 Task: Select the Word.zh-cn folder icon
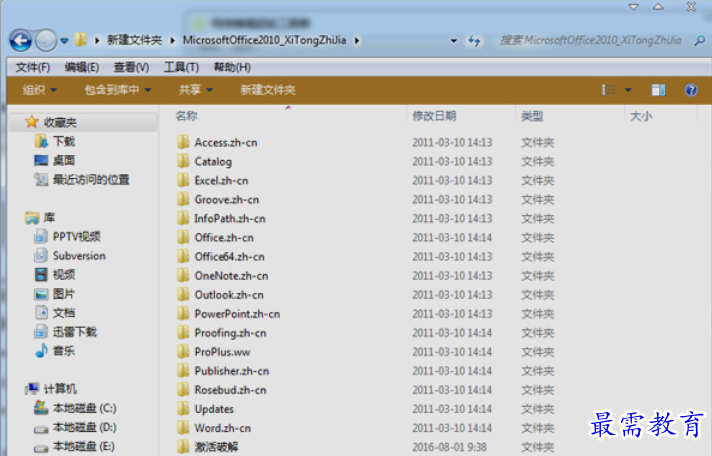coord(183,428)
